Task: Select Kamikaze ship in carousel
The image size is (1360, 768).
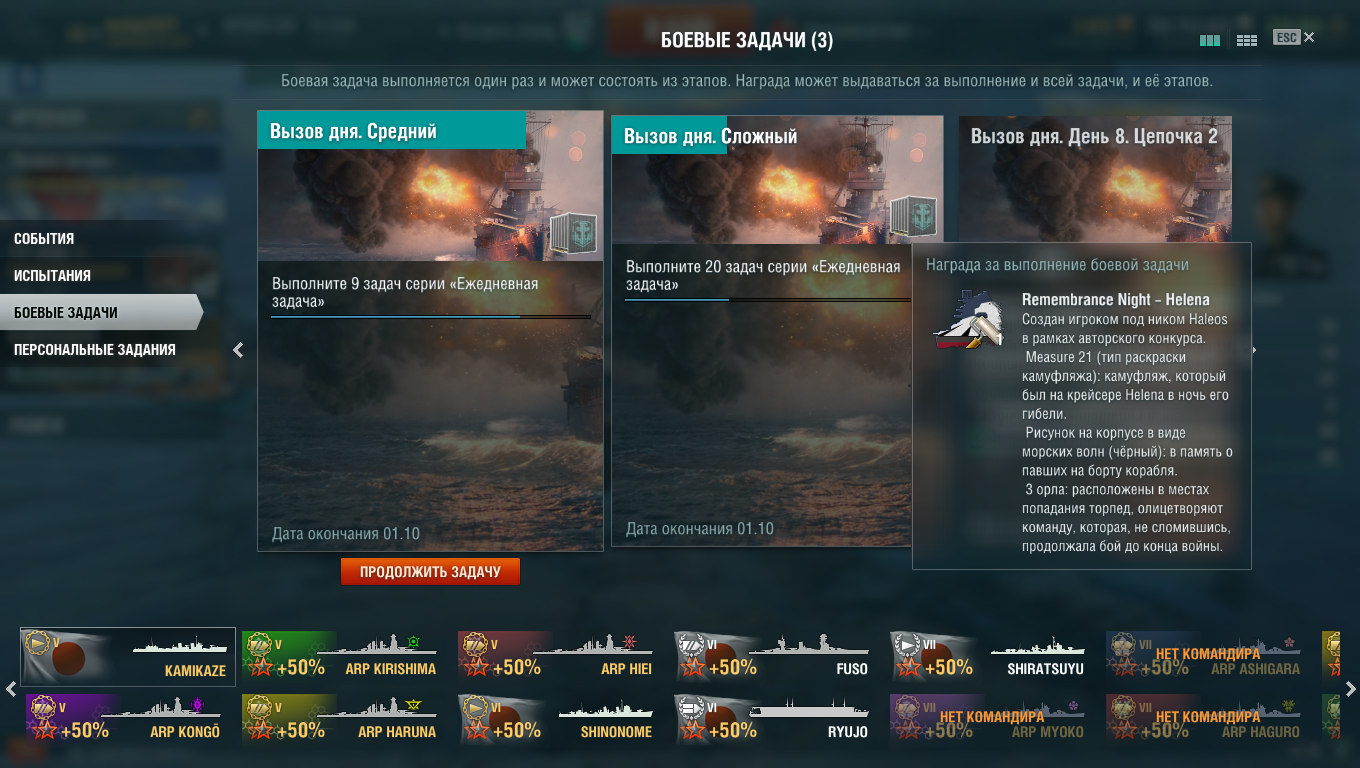Action: pyautogui.click(x=128, y=657)
